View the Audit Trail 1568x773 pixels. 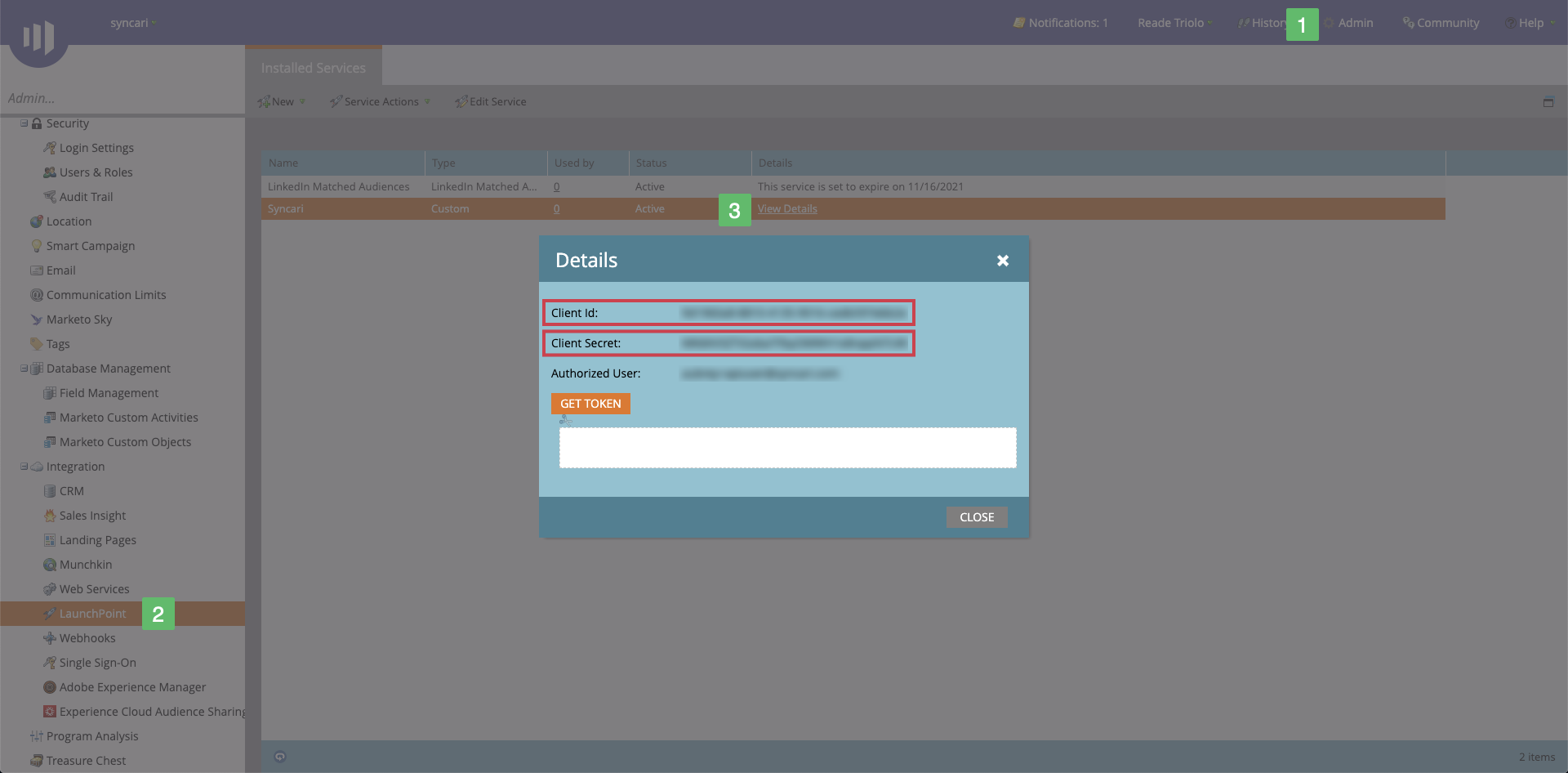tap(87, 196)
